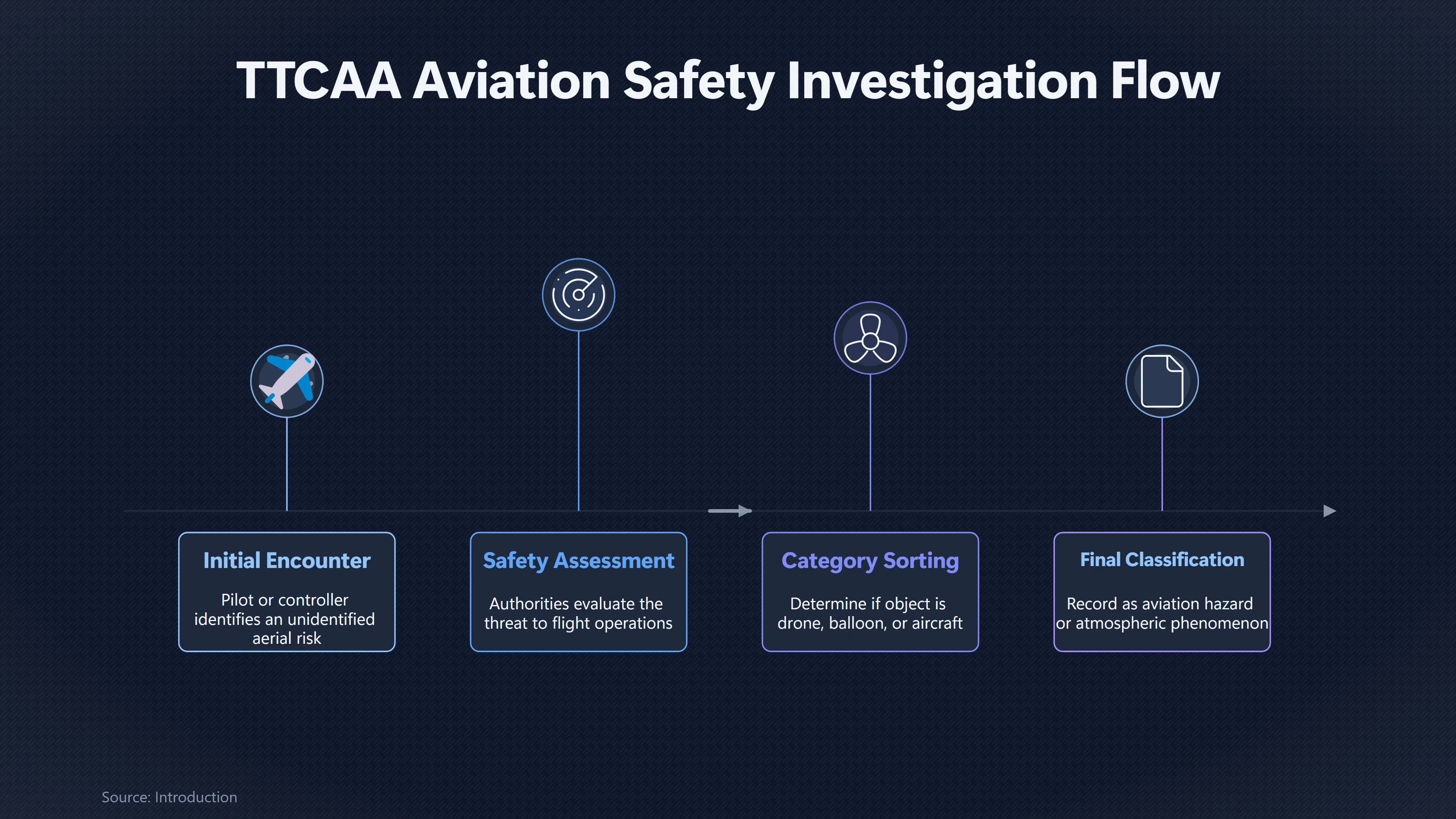Click the Source: Introduction footer text
Image resolution: width=1456 pixels, height=819 pixels.
tap(169, 797)
